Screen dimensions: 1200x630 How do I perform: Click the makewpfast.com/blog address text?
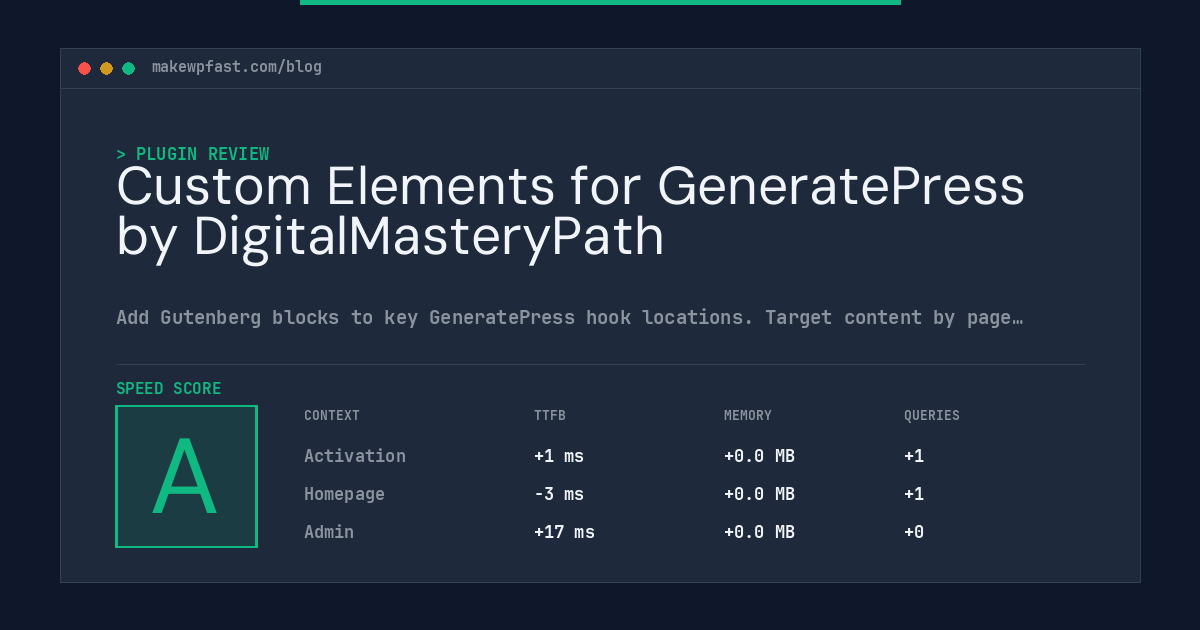[x=237, y=67]
